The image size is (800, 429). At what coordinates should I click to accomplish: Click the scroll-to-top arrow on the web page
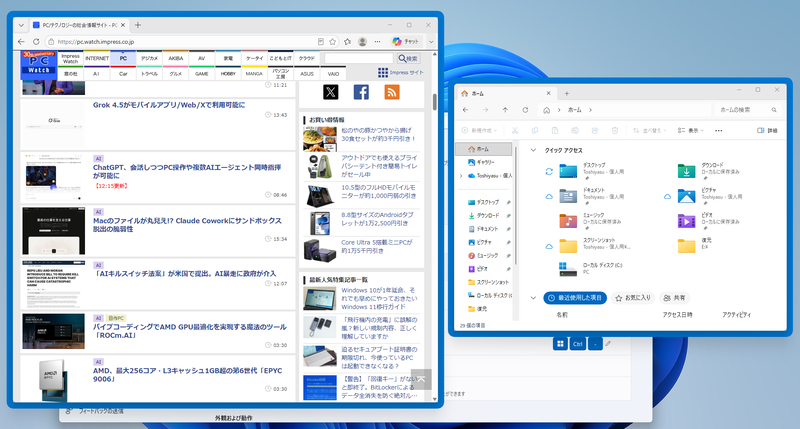click(421, 379)
